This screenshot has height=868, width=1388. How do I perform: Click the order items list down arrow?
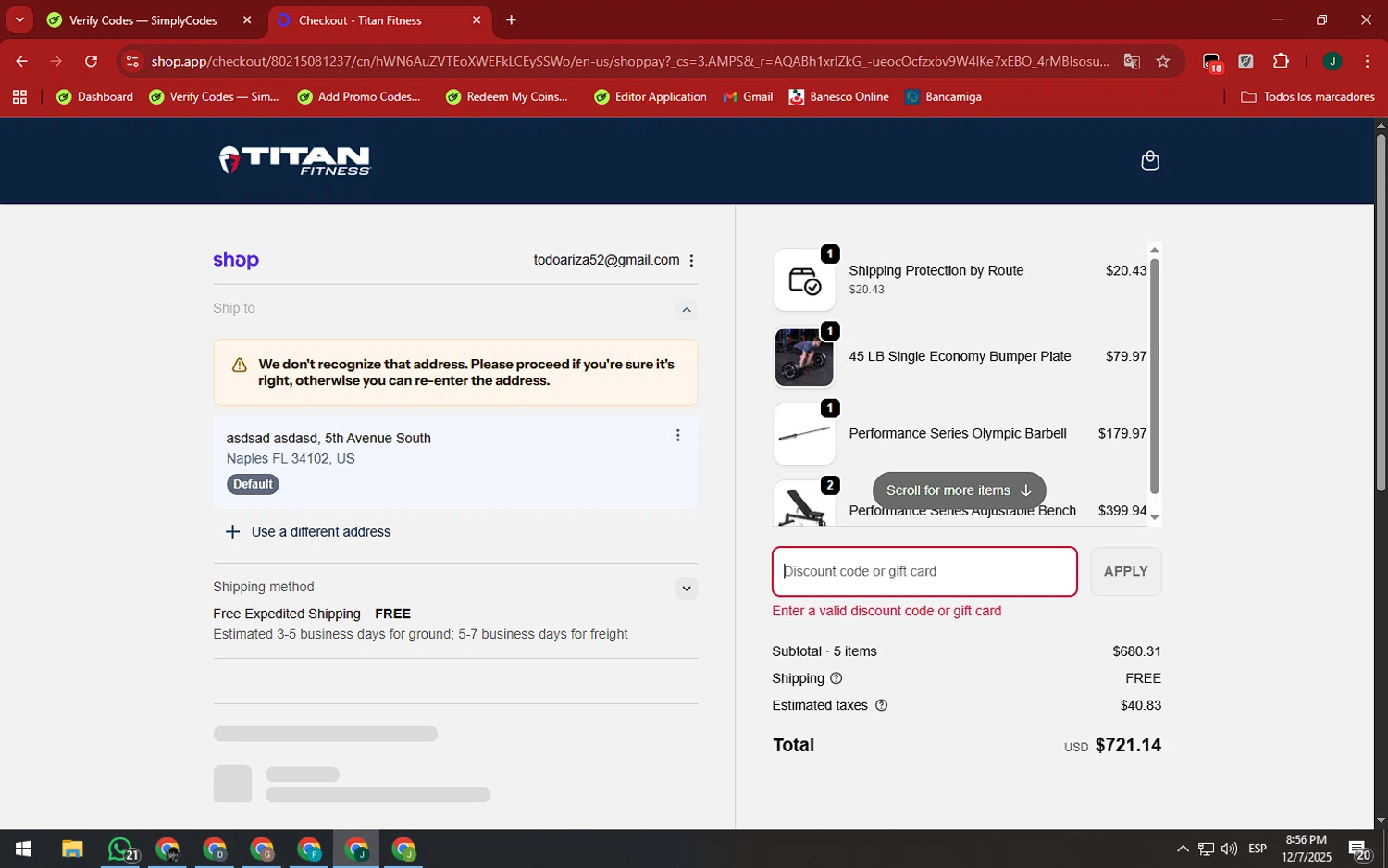1154,518
